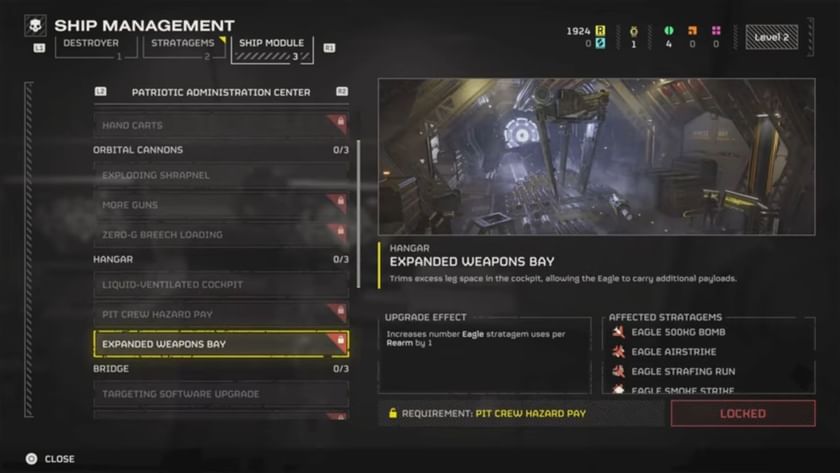Select Liquid-Ventilated Cockpit upgrade
The height and width of the screenshot is (473, 840).
click(221, 284)
